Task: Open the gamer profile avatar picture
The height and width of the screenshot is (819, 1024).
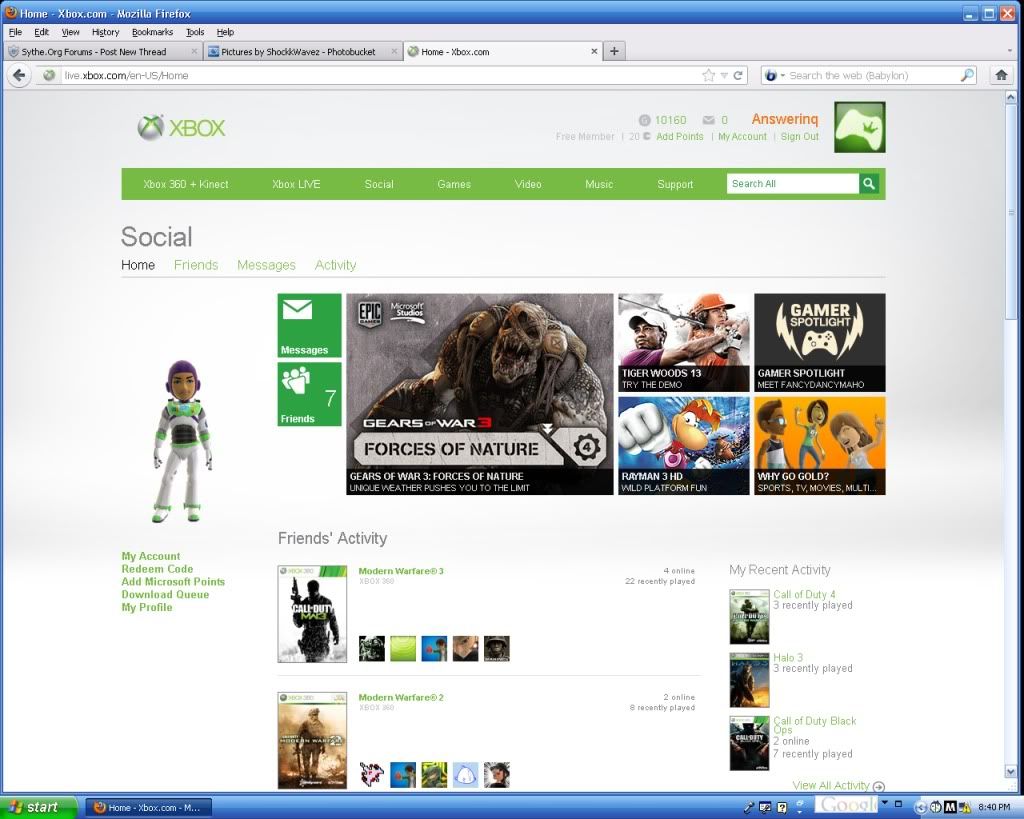Action: [859, 127]
